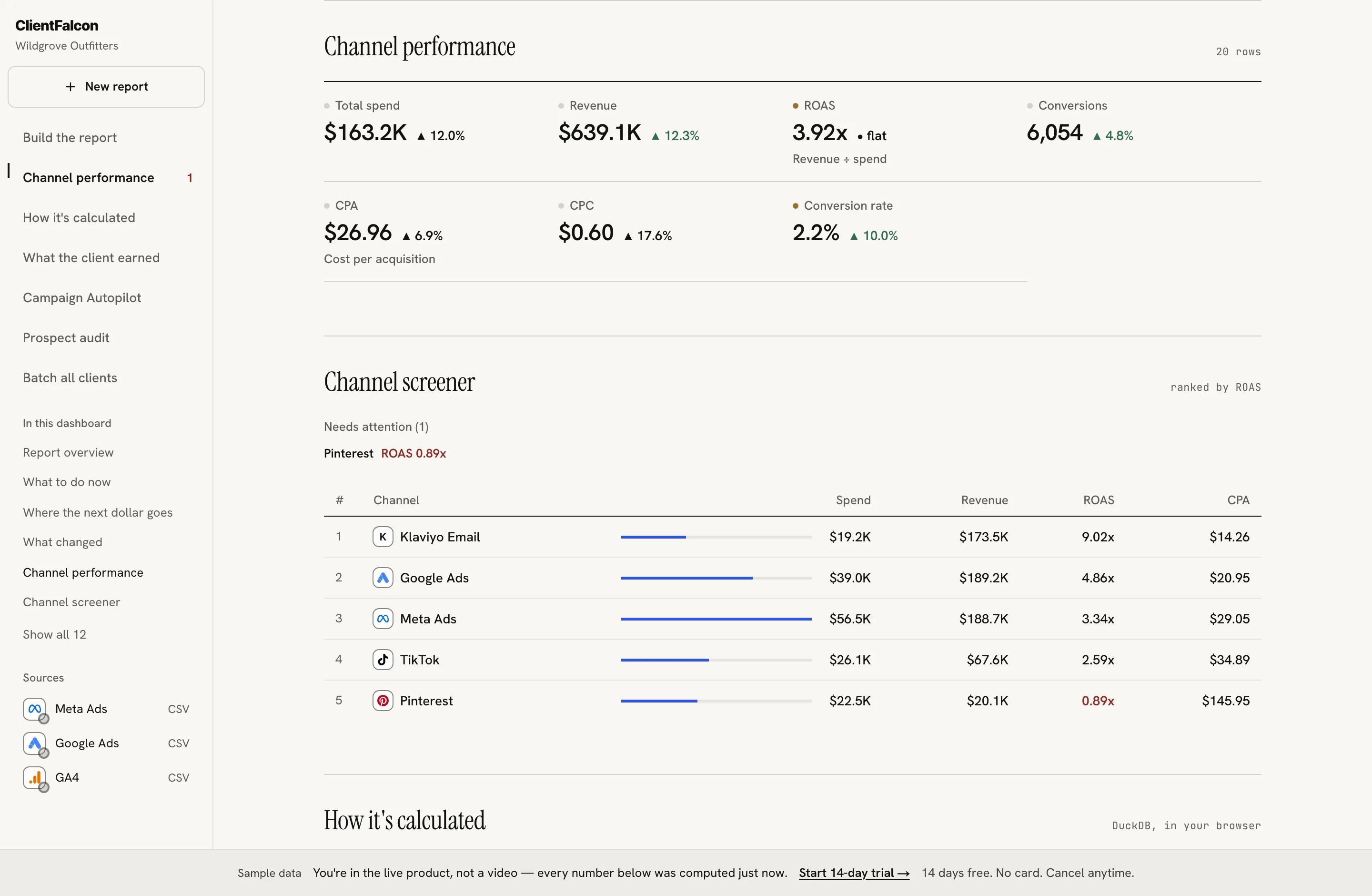The height and width of the screenshot is (896, 1372).
Task: Click the Channel column header
Action: tap(396, 500)
